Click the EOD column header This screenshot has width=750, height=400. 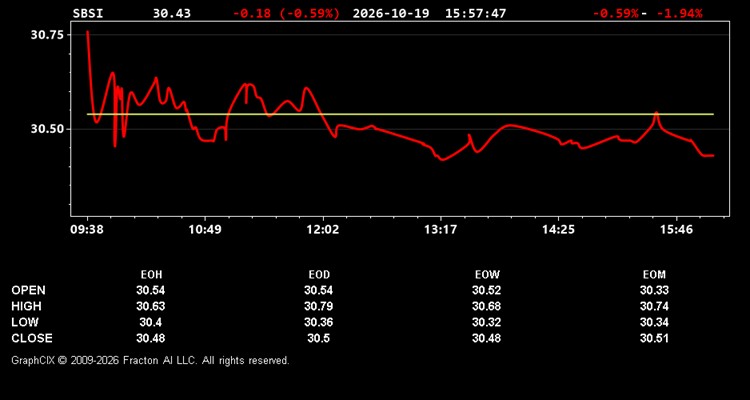click(x=319, y=275)
